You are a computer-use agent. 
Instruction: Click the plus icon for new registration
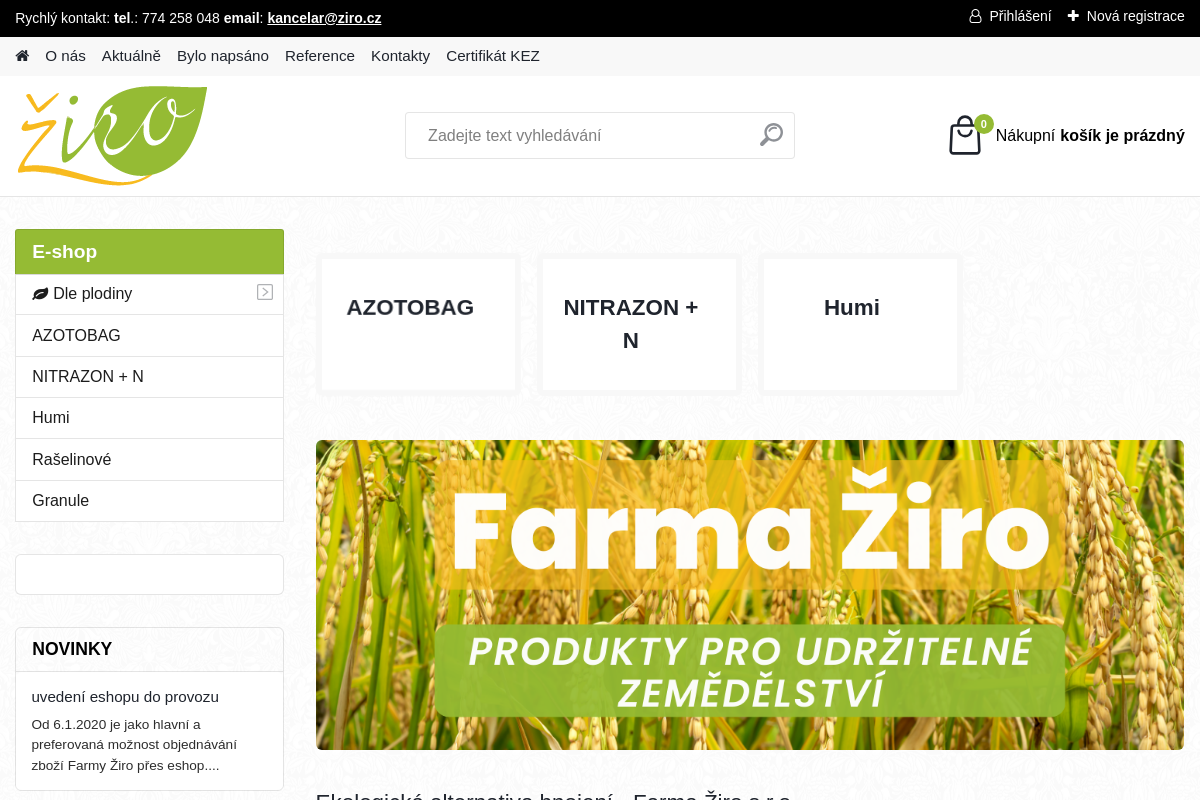click(x=1073, y=16)
